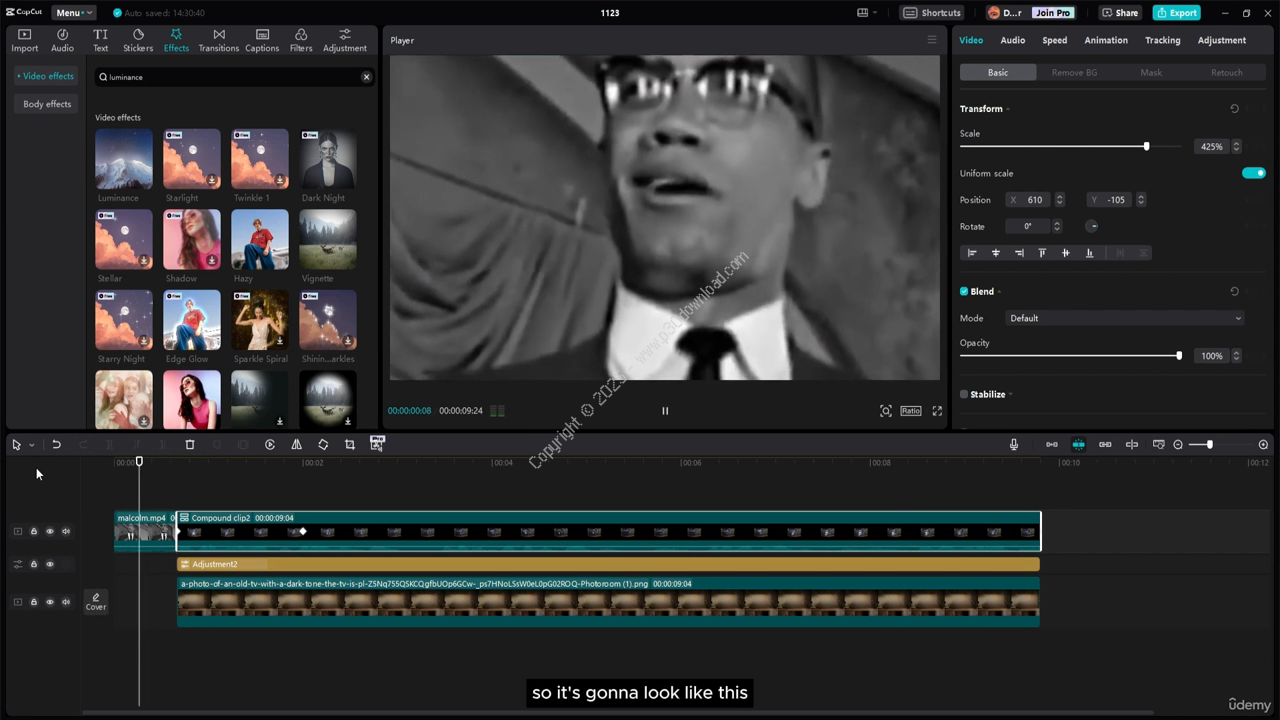This screenshot has height=720, width=1280.
Task: Open the Transitions panel
Action: [x=218, y=40]
